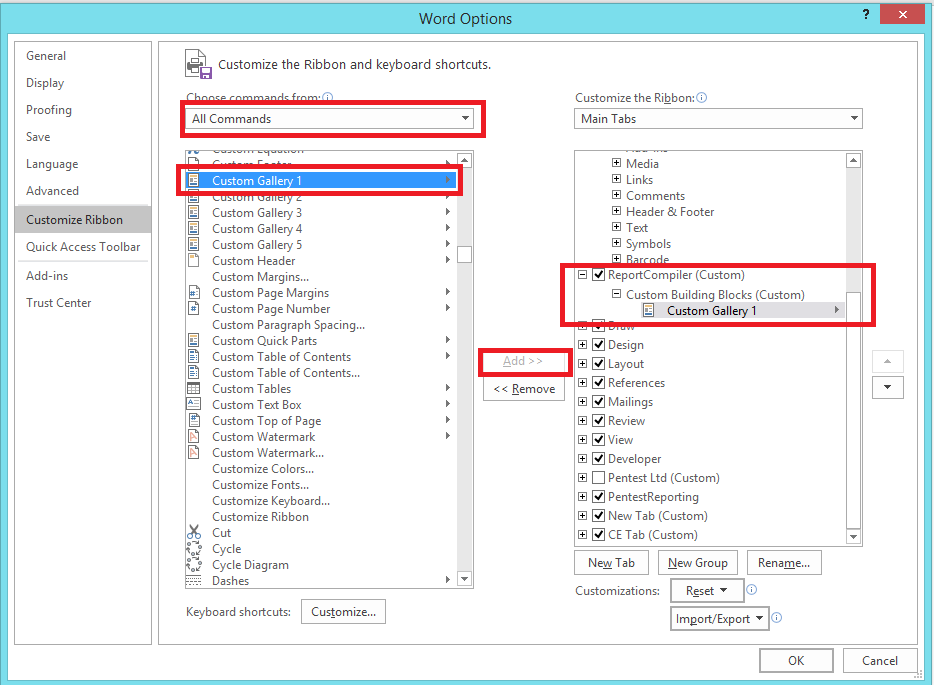Expand the Header & Footer group
The height and width of the screenshot is (685, 934).
[x=617, y=212]
